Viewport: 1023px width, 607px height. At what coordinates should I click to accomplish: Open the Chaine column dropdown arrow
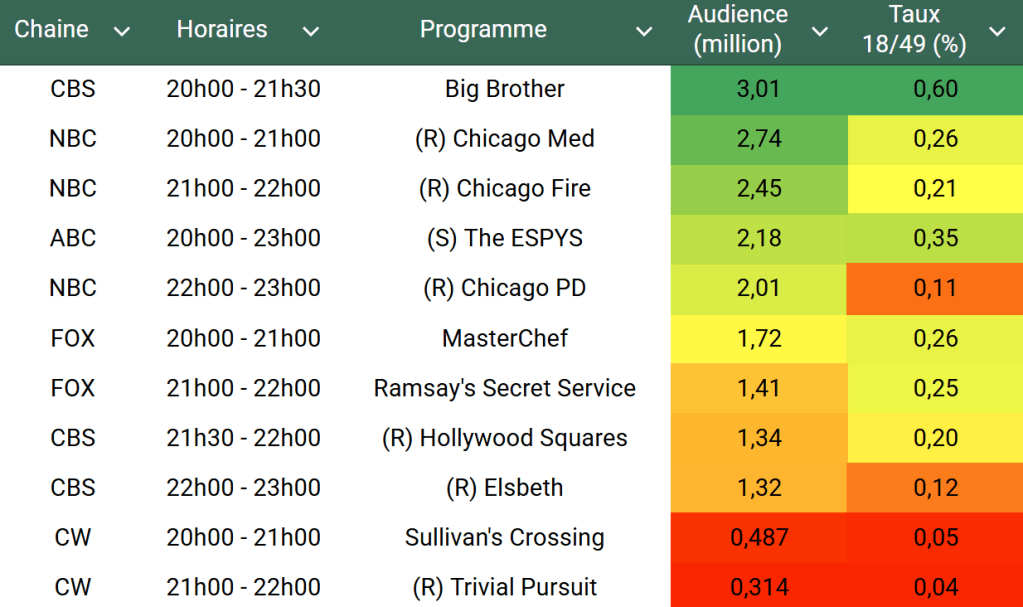click(122, 32)
